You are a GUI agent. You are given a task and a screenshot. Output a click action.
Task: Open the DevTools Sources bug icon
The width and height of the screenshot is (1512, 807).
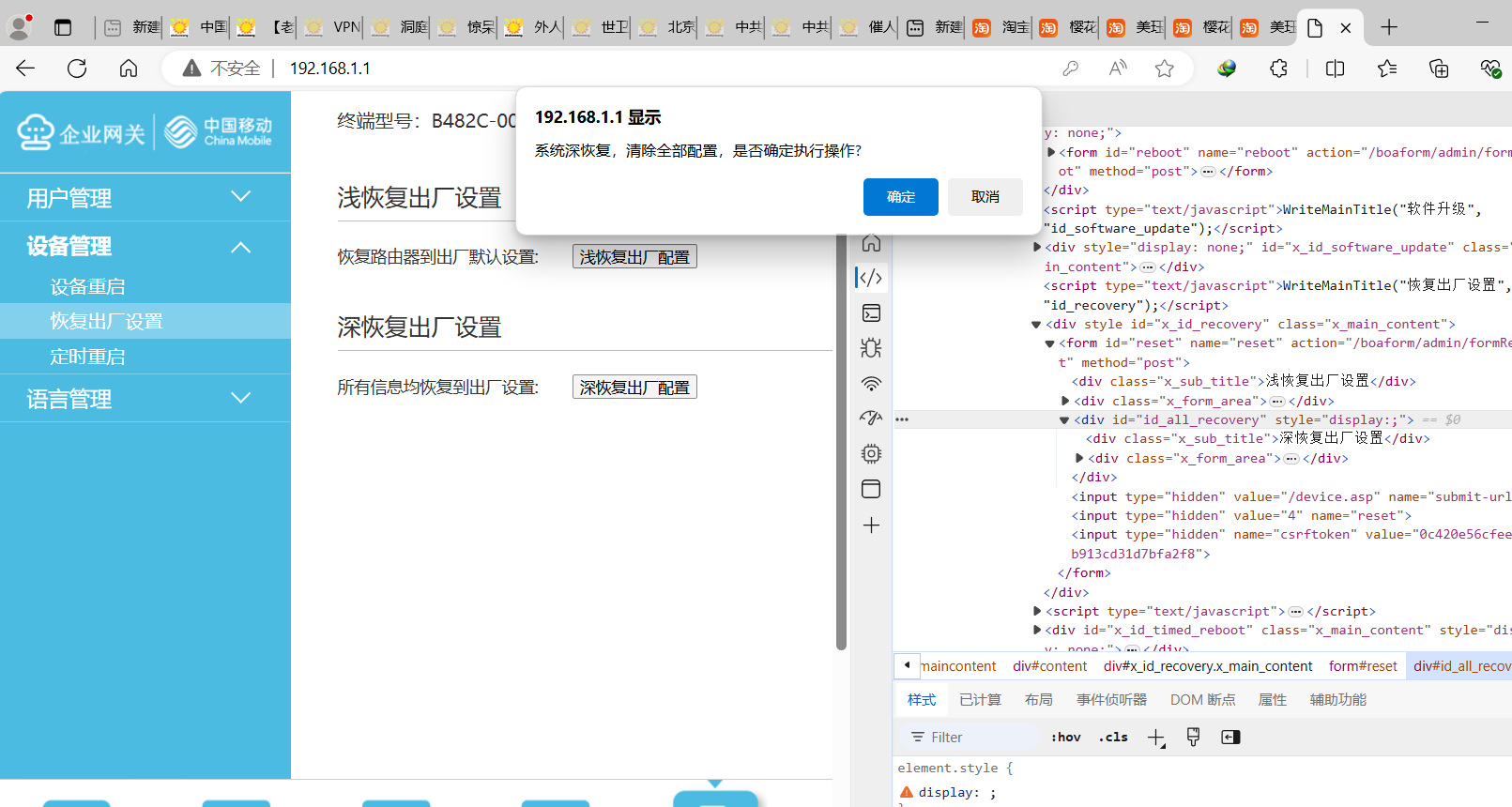(871, 348)
